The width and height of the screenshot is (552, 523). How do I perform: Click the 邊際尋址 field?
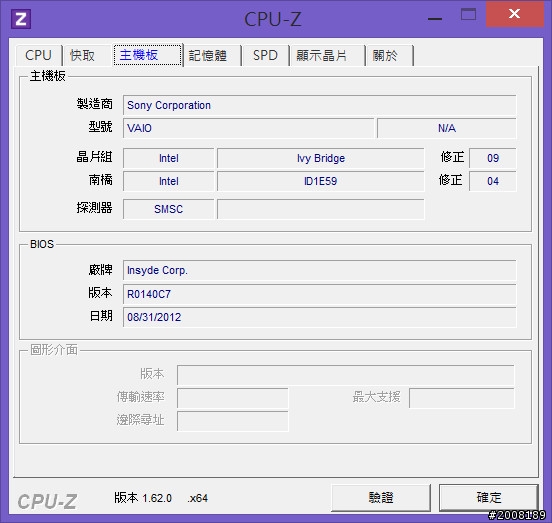point(232,421)
